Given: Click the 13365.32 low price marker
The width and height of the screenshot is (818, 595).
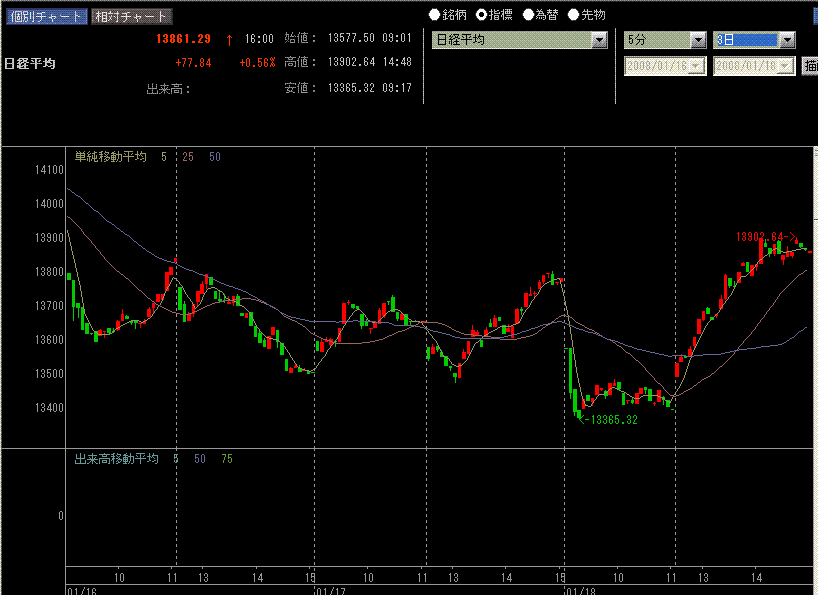Looking at the screenshot, I should pyautogui.click(x=612, y=419).
